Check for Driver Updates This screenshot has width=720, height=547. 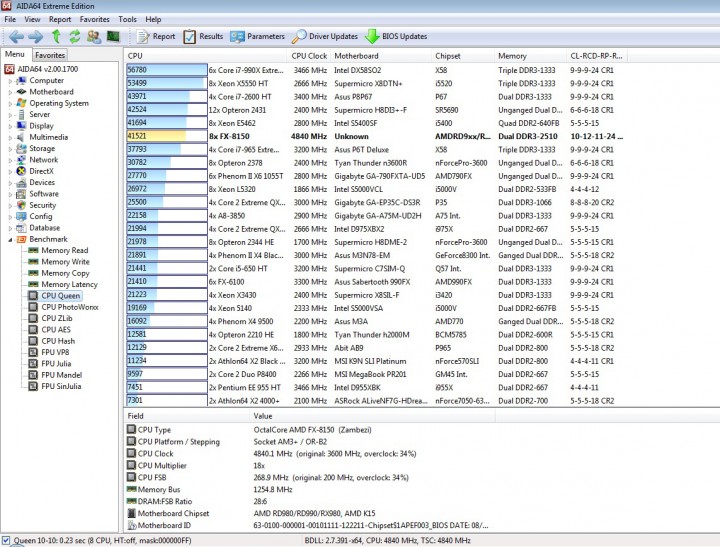coord(325,36)
